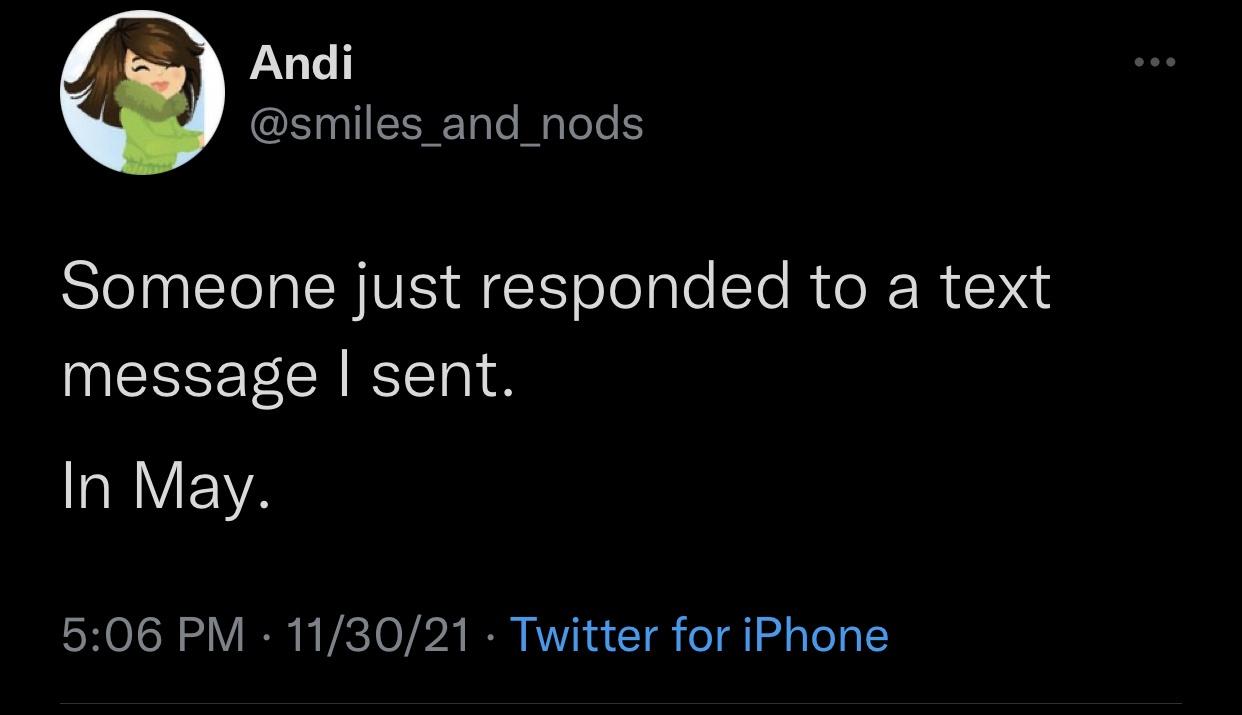This screenshot has height=715, width=1242.
Task: Open the three-dot more options menu
Action: click(x=1155, y=62)
